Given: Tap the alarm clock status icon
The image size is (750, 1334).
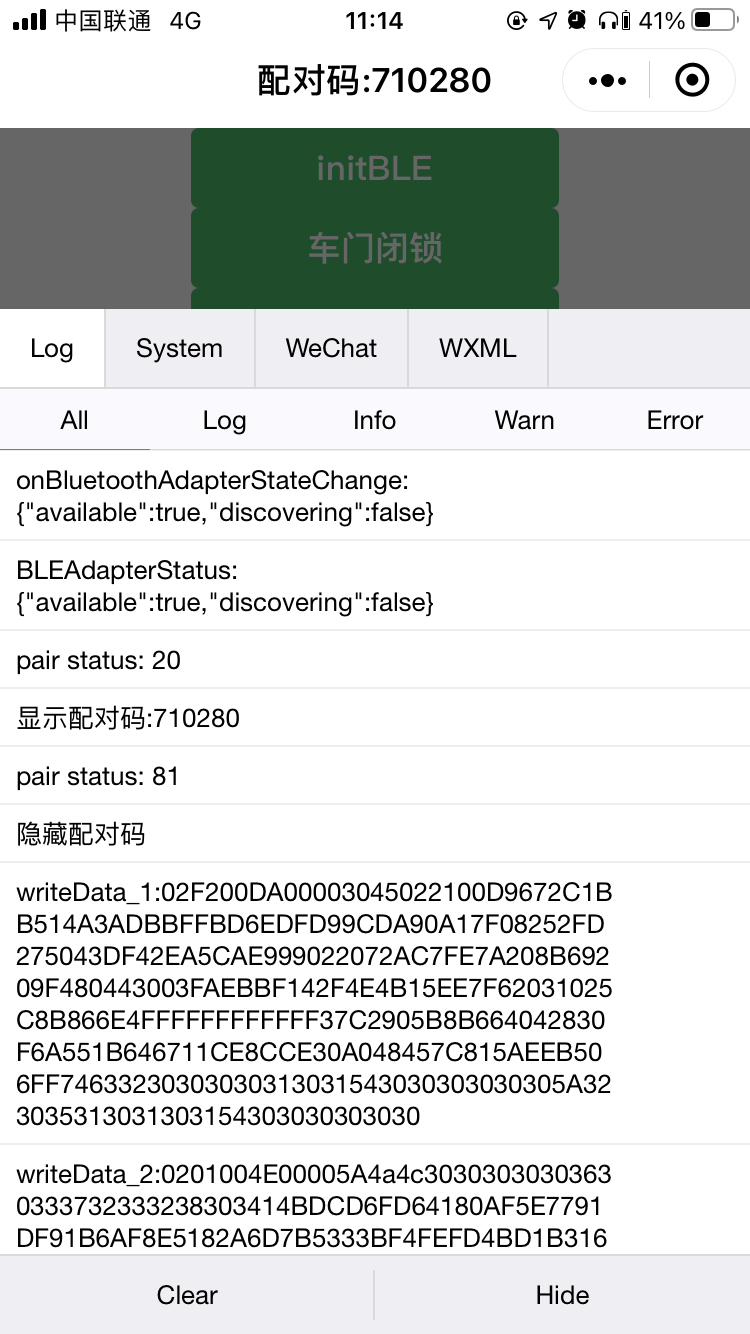Looking at the screenshot, I should pyautogui.click(x=576, y=20).
